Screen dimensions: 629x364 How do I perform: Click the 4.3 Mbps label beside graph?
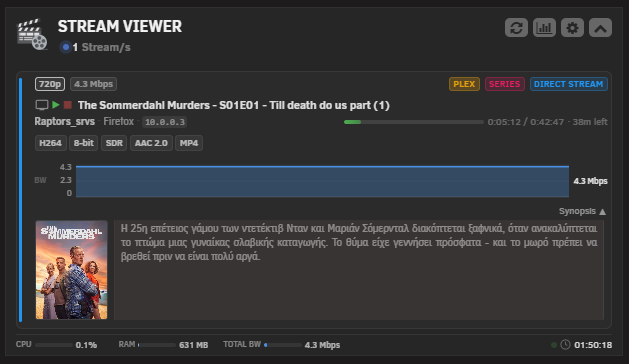pos(590,181)
